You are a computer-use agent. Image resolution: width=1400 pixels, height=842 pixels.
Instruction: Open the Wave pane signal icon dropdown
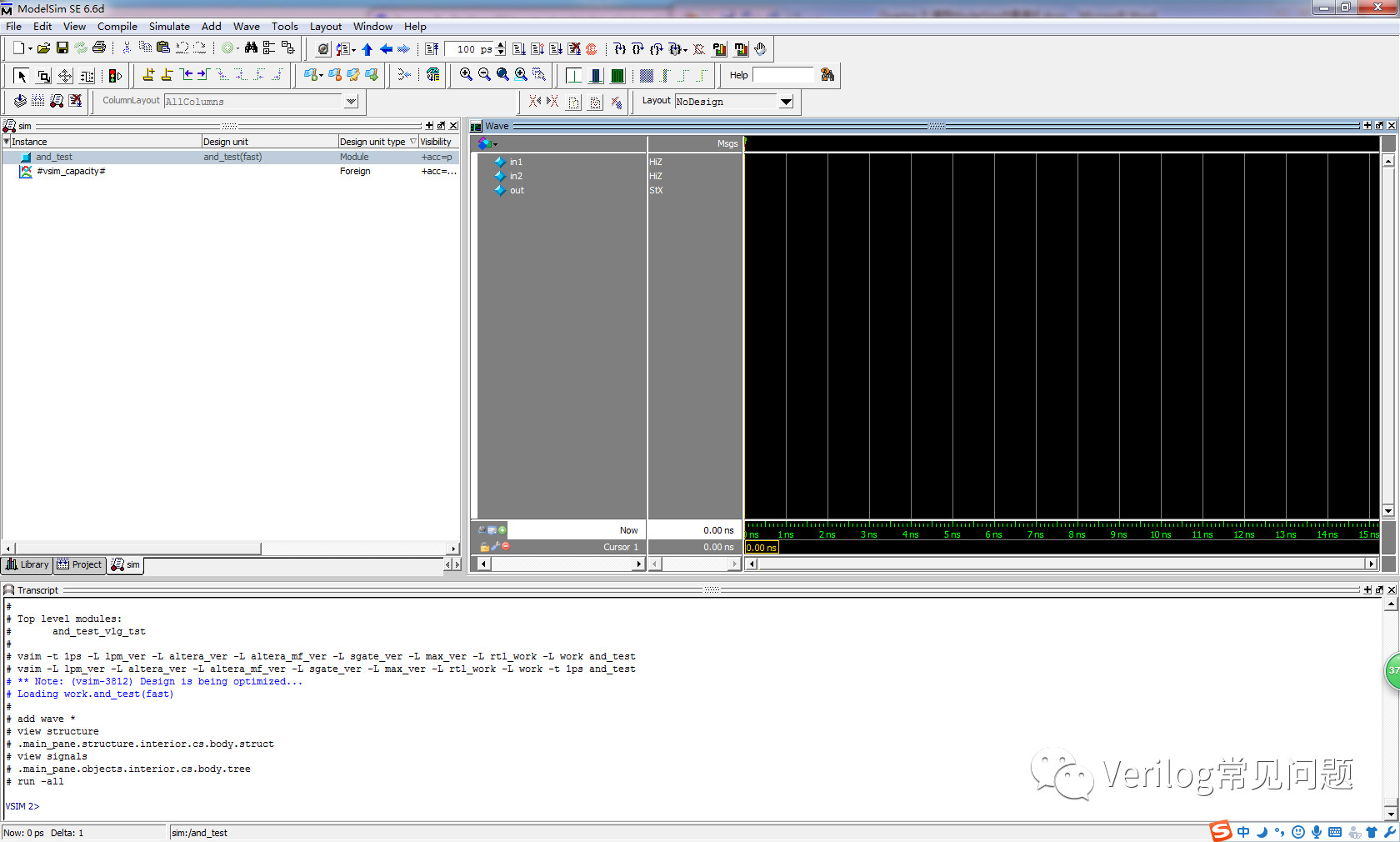pyautogui.click(x=495, y=144)
